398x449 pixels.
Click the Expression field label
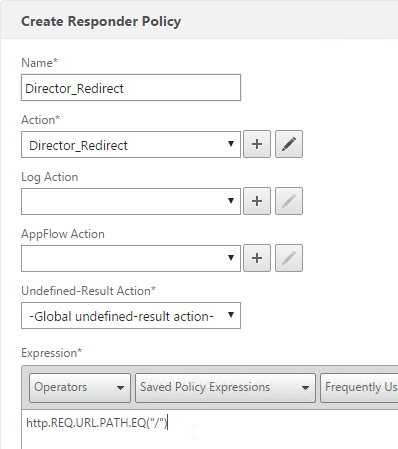(x=51, y=353)
